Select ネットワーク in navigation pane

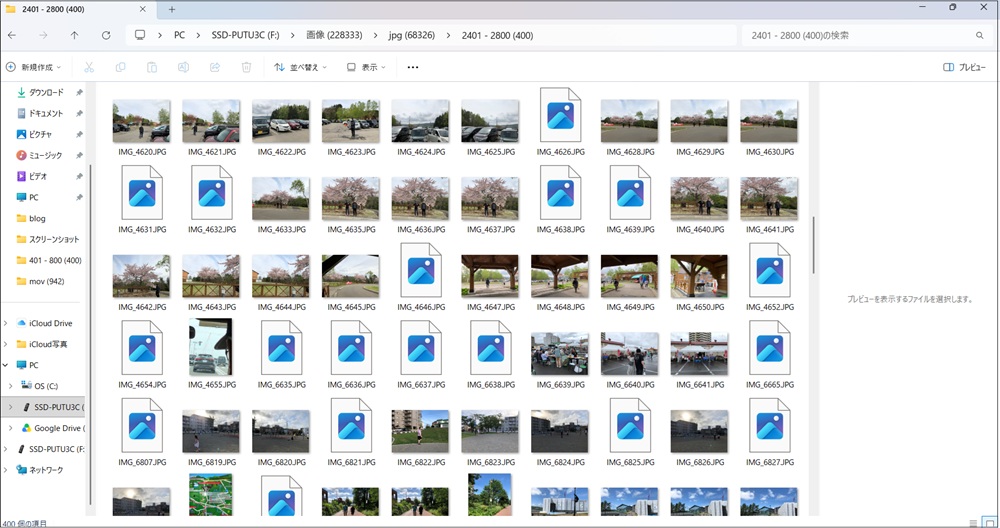pyautogui.click(x=40, y=470)
